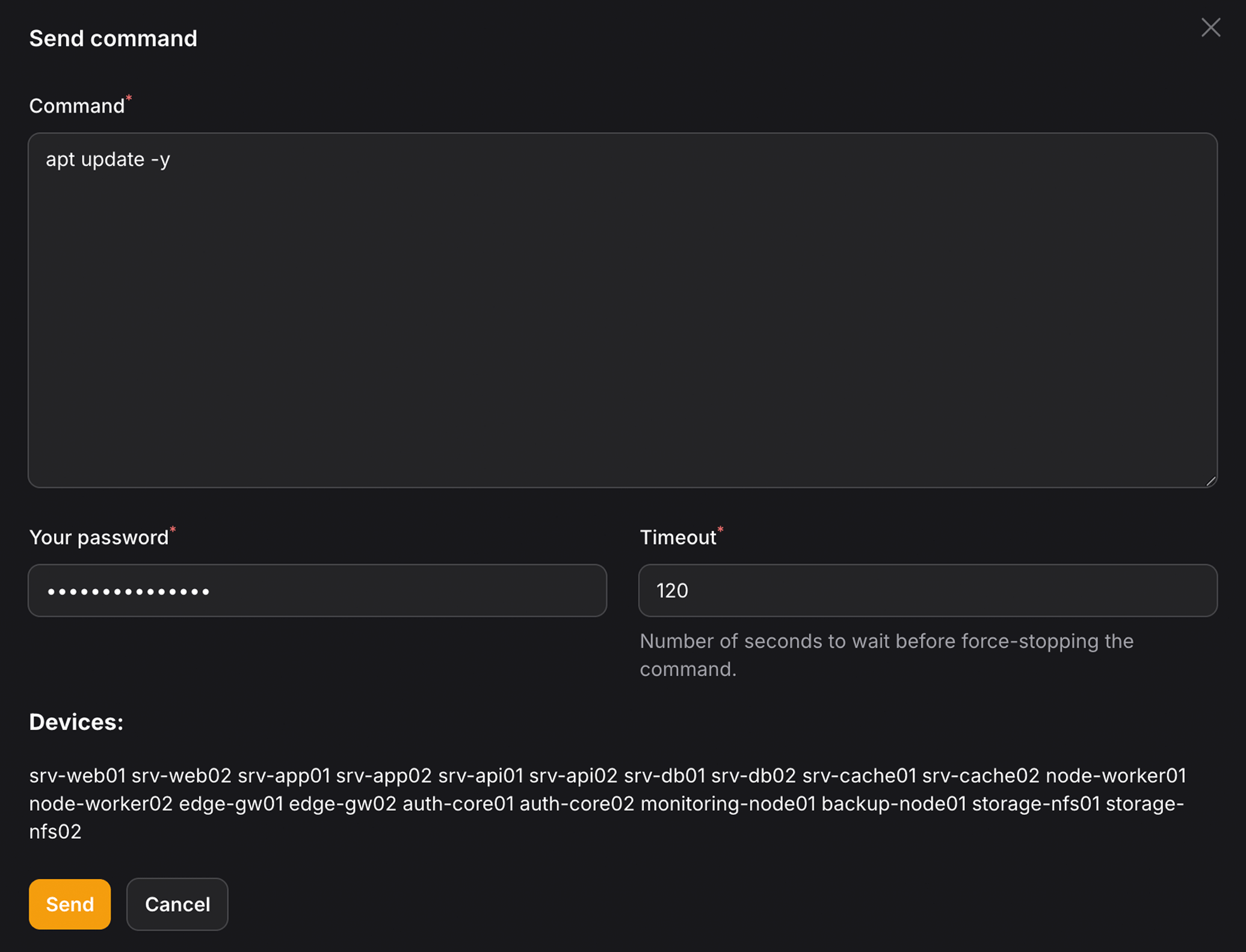Viewport: 1246px width, 952px height.
Task: Select the auth-core01 device
Action: pos(458,803)
